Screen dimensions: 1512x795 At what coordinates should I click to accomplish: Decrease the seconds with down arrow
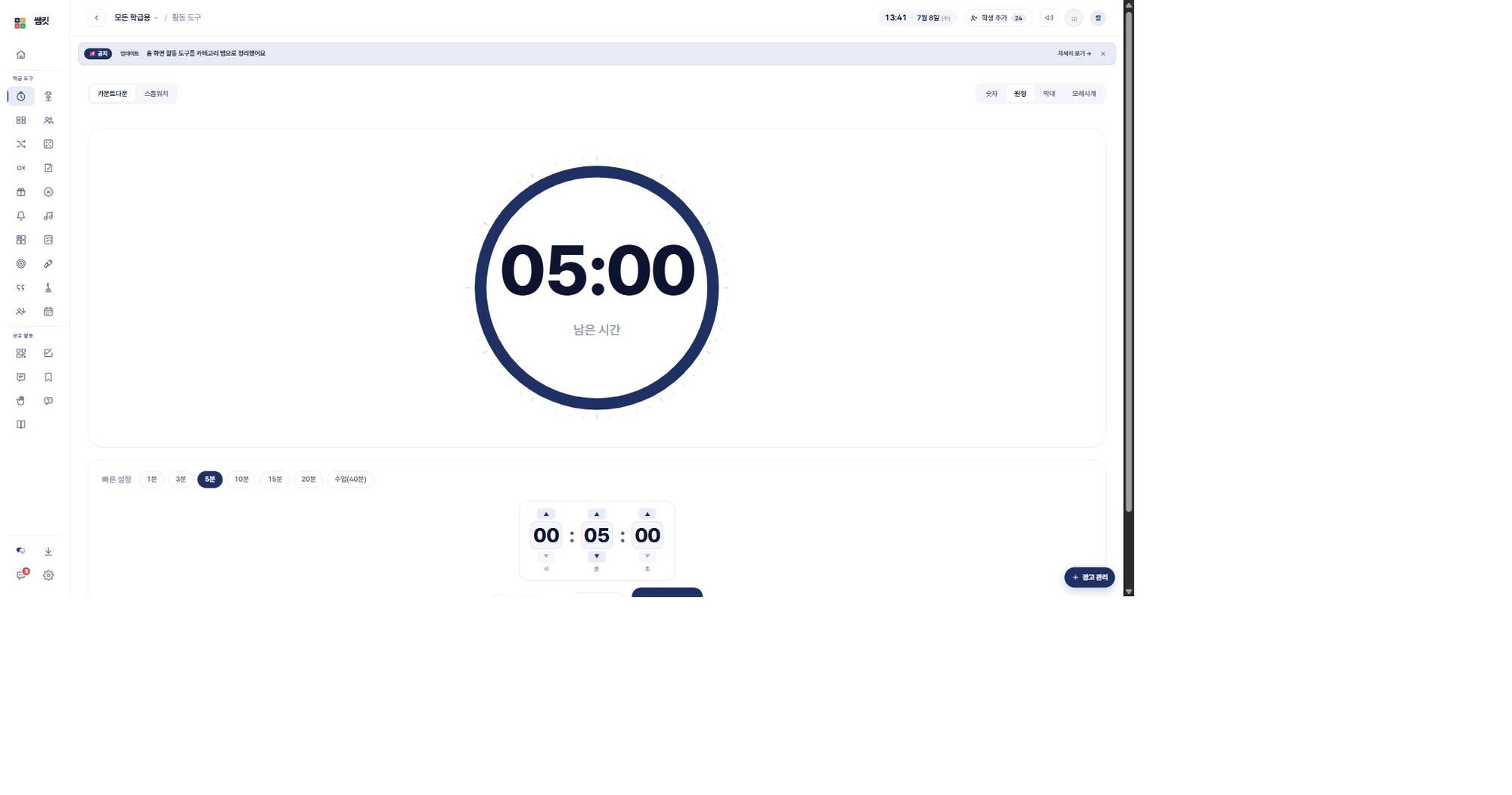[647, 557]
